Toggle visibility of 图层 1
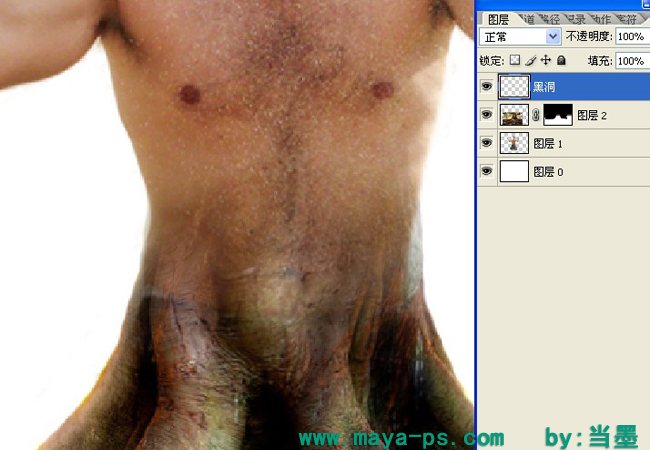 click(487, 143)
